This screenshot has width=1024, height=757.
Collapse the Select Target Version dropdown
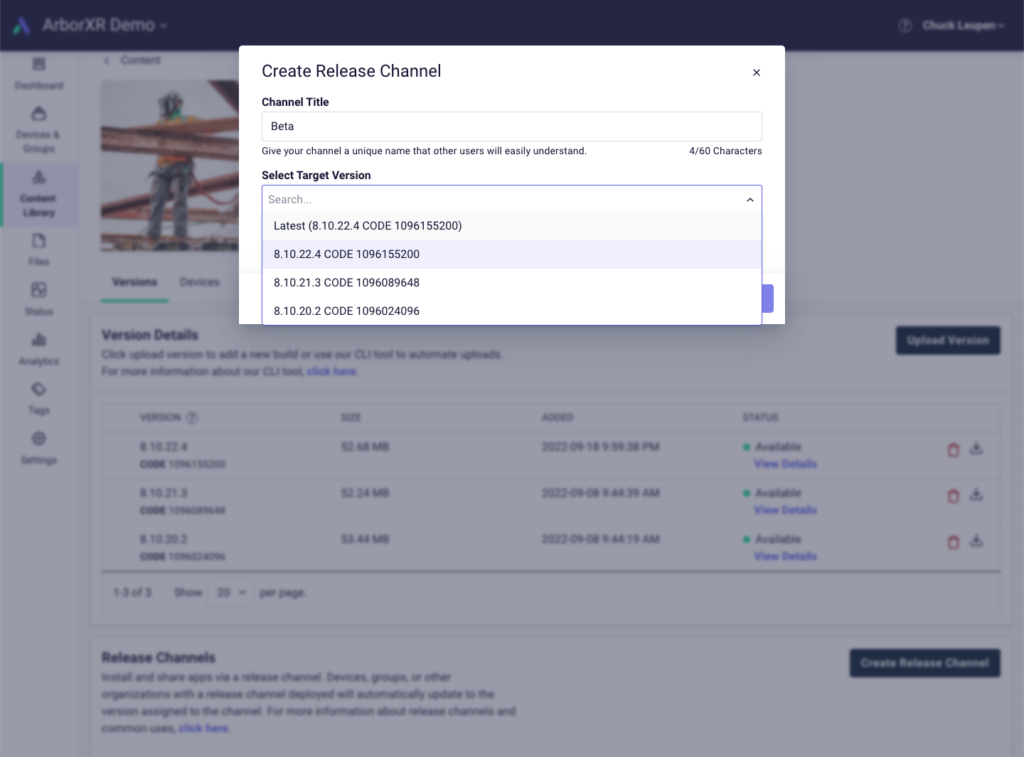[750, 199]
